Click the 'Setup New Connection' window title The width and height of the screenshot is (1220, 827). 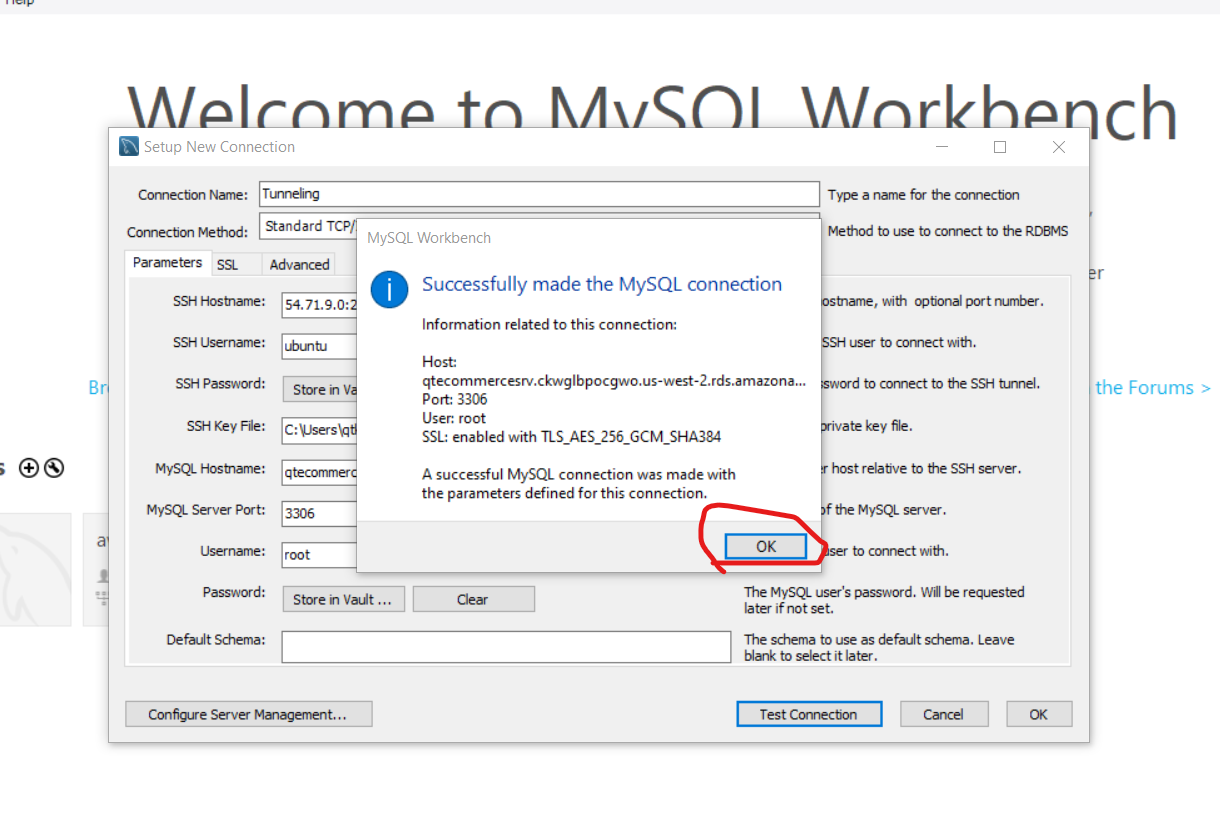pos(219,147)
